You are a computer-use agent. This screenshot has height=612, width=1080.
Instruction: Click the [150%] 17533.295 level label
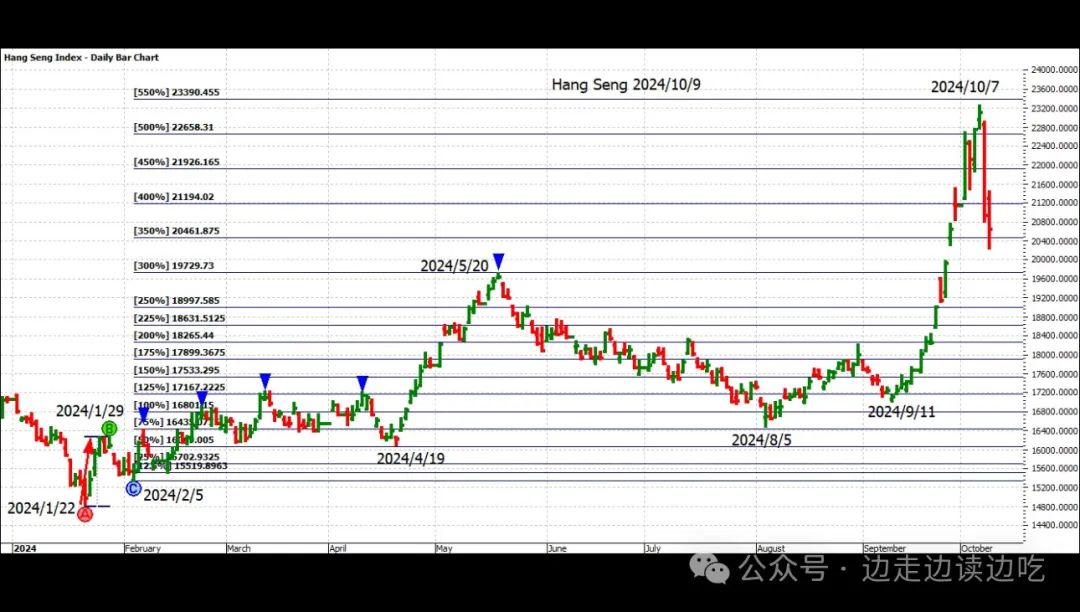(x=177, y=370)
